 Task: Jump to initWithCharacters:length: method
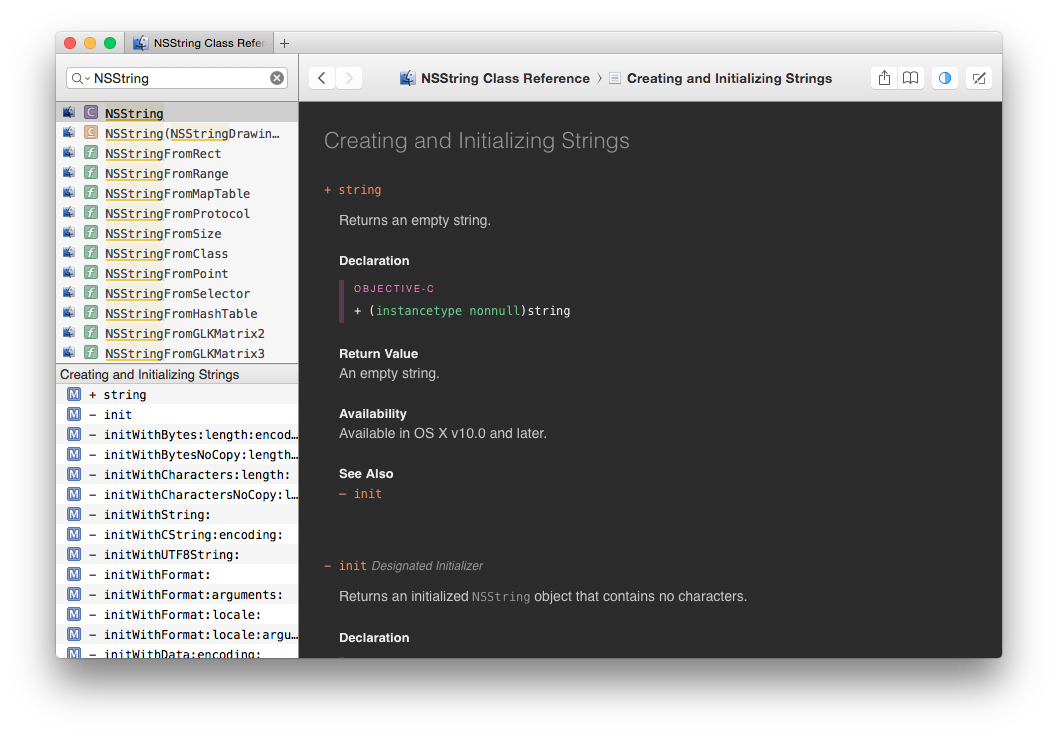177,474
